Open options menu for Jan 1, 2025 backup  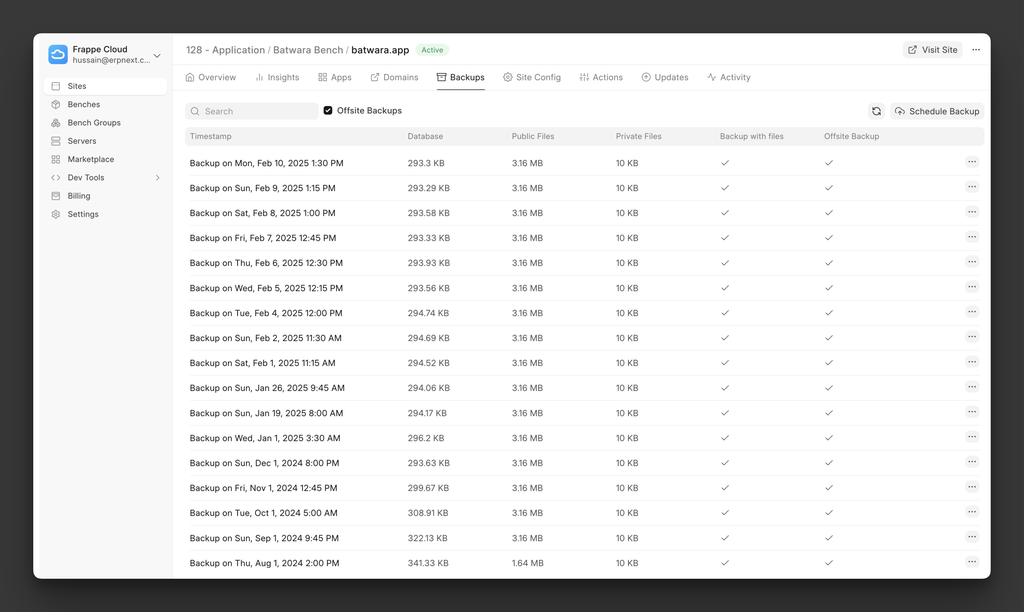[971, 437]
